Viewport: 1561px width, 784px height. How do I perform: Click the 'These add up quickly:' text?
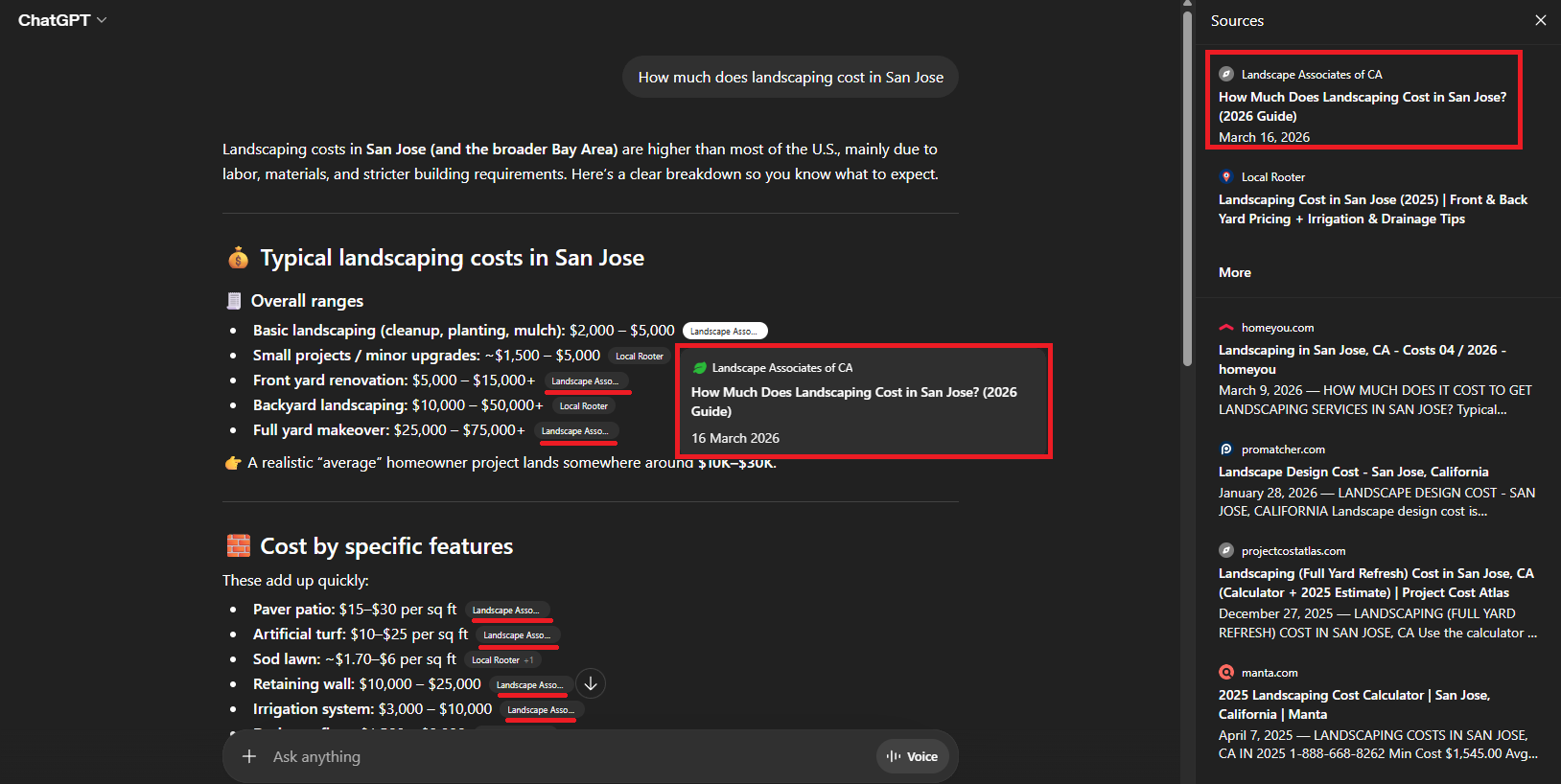[x=295, y=581]
